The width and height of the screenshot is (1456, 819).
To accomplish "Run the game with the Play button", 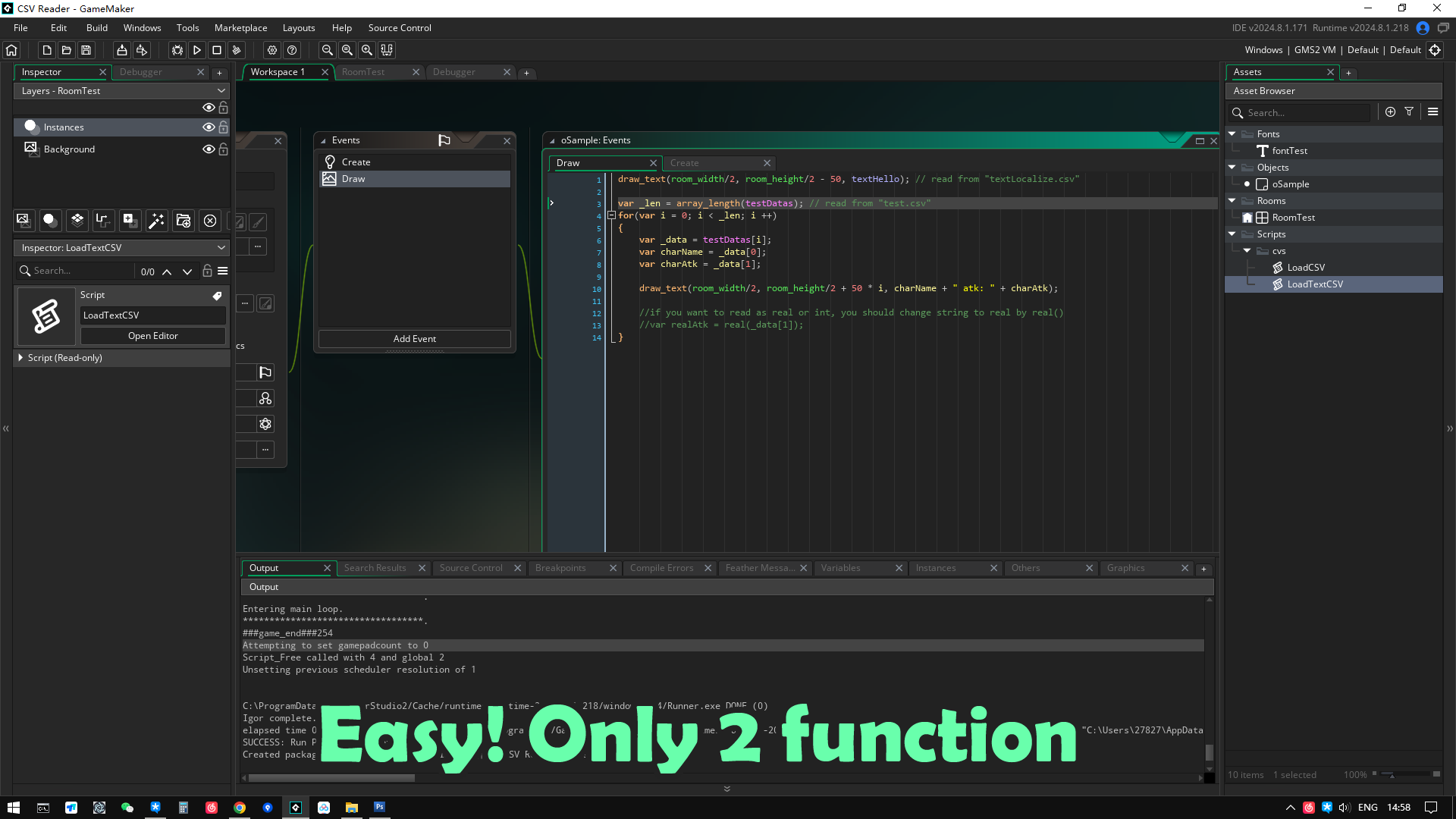I will [x=197, y=50].
